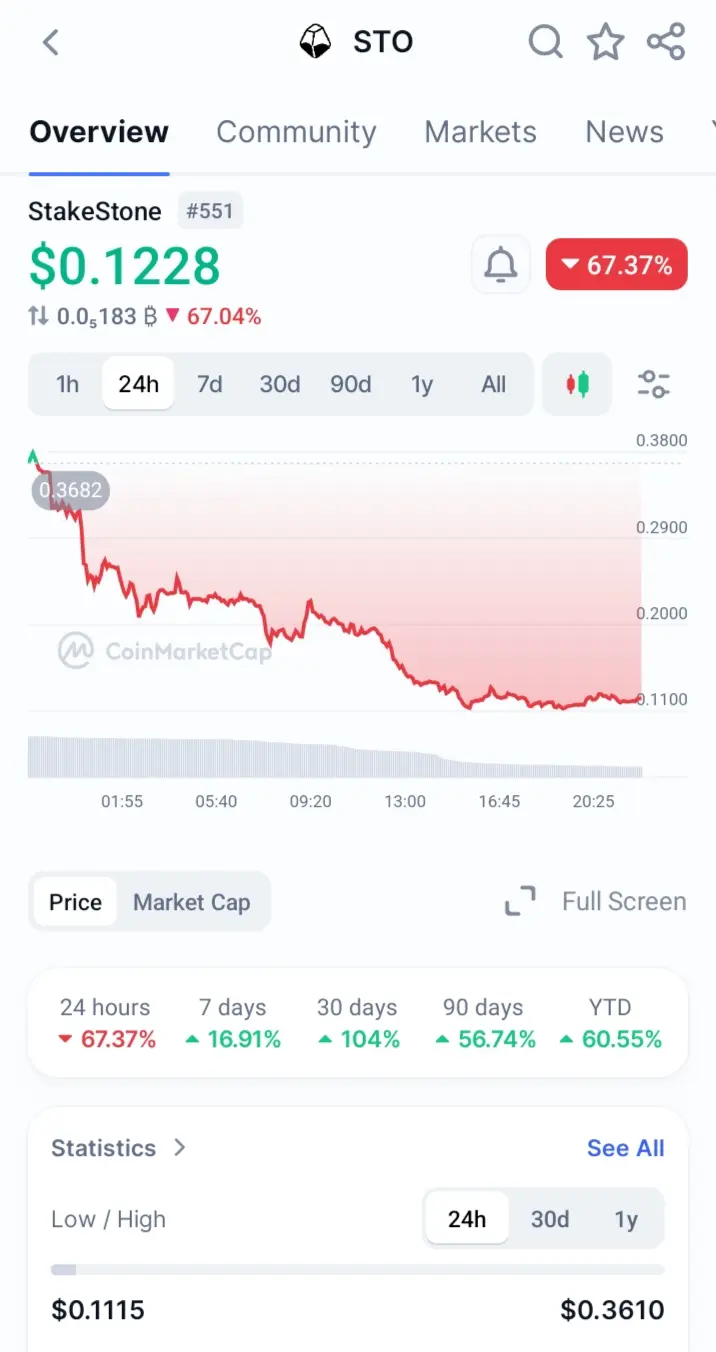This screenshot has width=716, height=1352.
Task: Tap the share icon
Action: [x=666, y=42]
